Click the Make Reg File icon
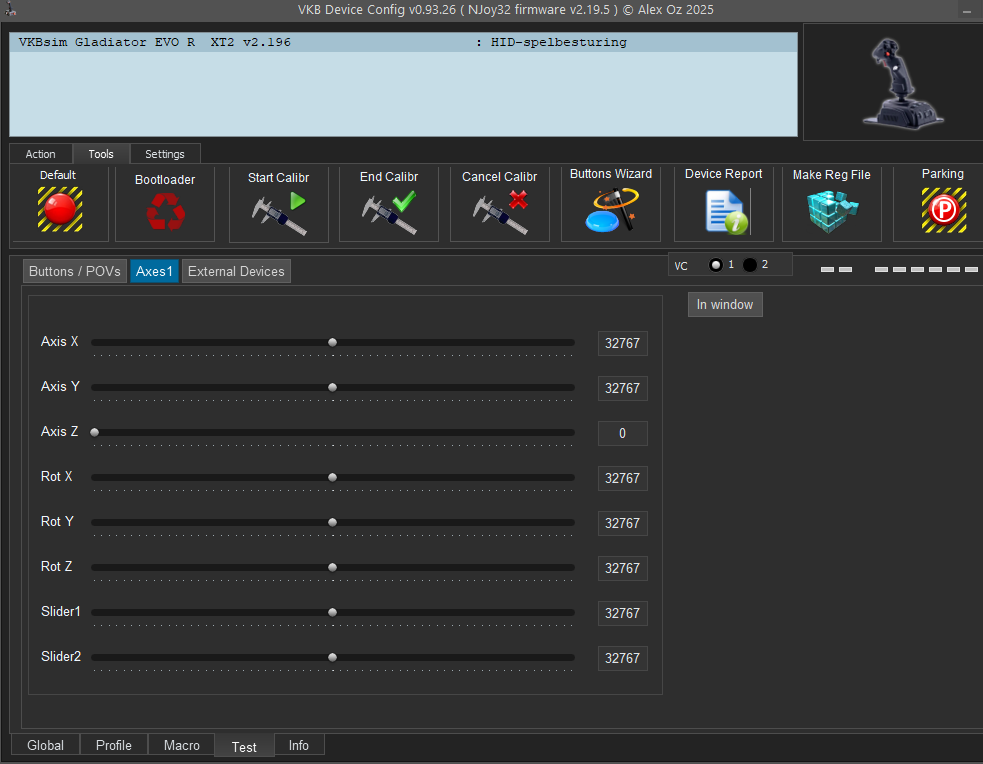 coord(832,211)
